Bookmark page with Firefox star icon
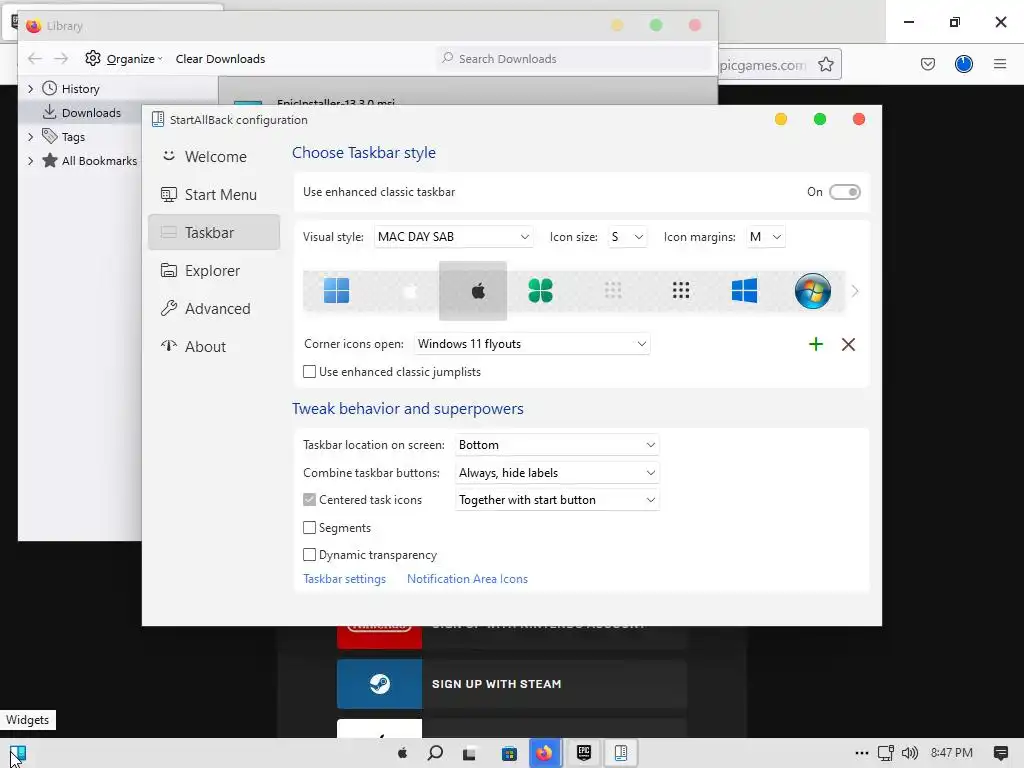 825,64
